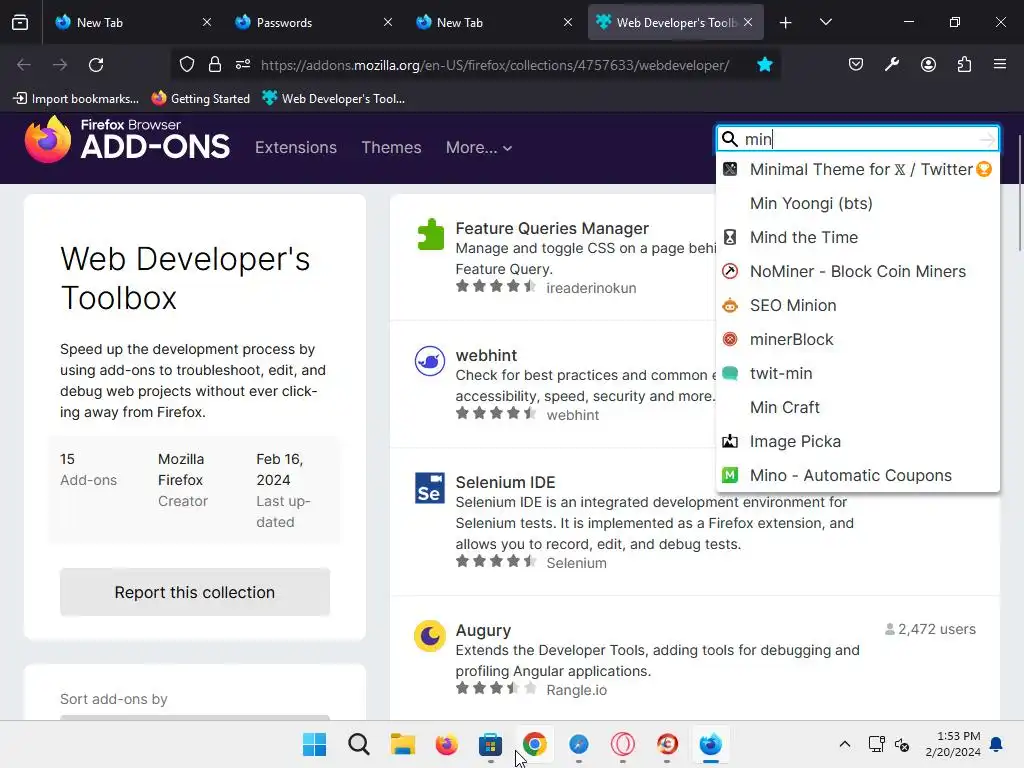
Task: Click into the add-ons search field
Action: [x=856, y=139]
